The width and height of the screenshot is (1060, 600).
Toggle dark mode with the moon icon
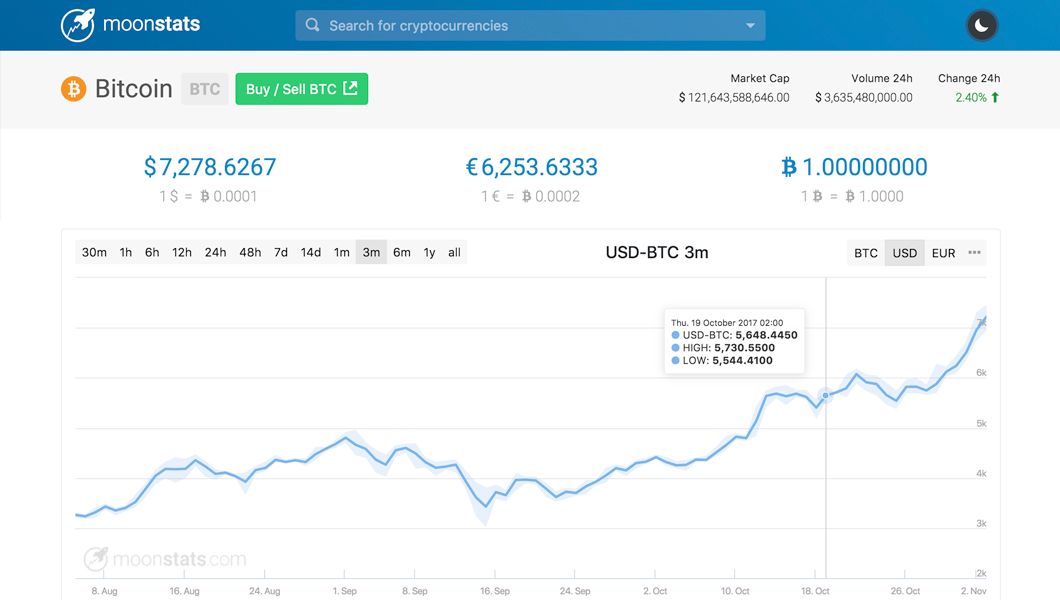pos(982,26)
